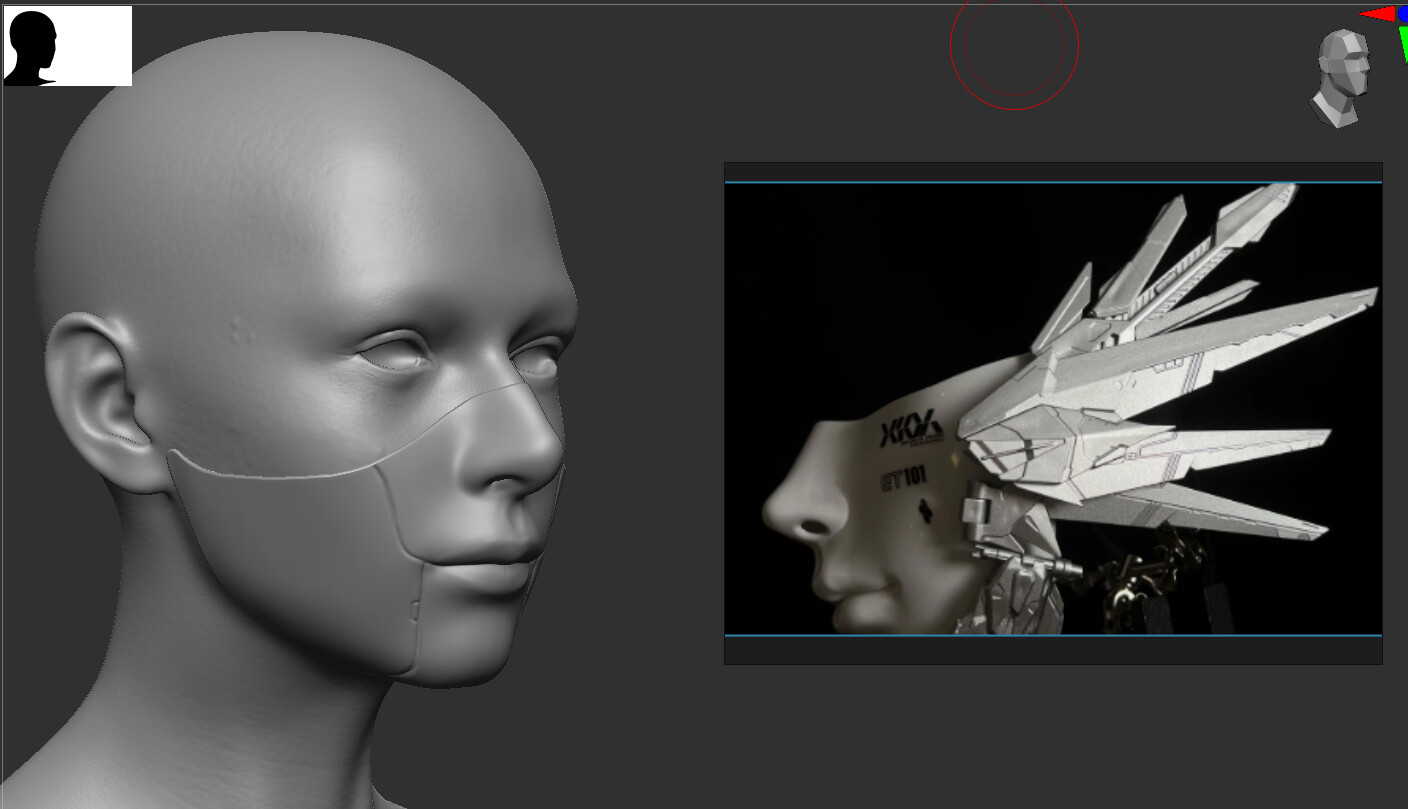Click the GT101 label on reference mask
This screenshot has height=809, width=1408.
coord(903,477)
